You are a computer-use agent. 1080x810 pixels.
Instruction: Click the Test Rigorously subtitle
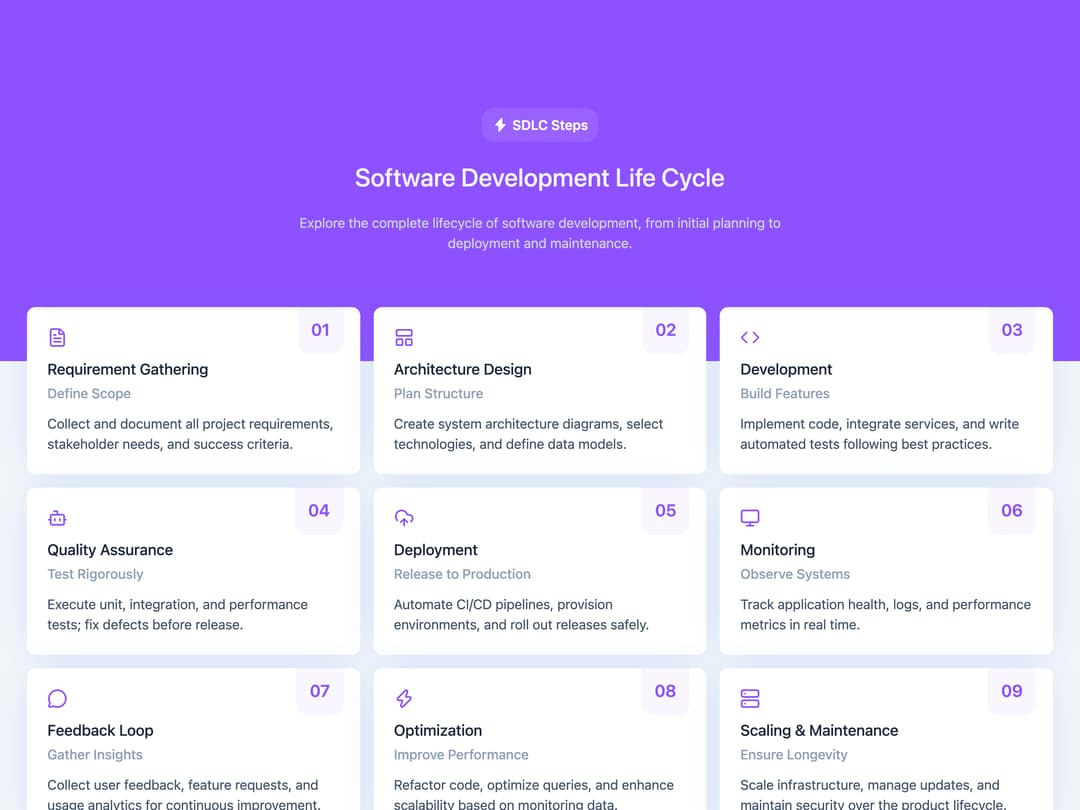point(95,574)
